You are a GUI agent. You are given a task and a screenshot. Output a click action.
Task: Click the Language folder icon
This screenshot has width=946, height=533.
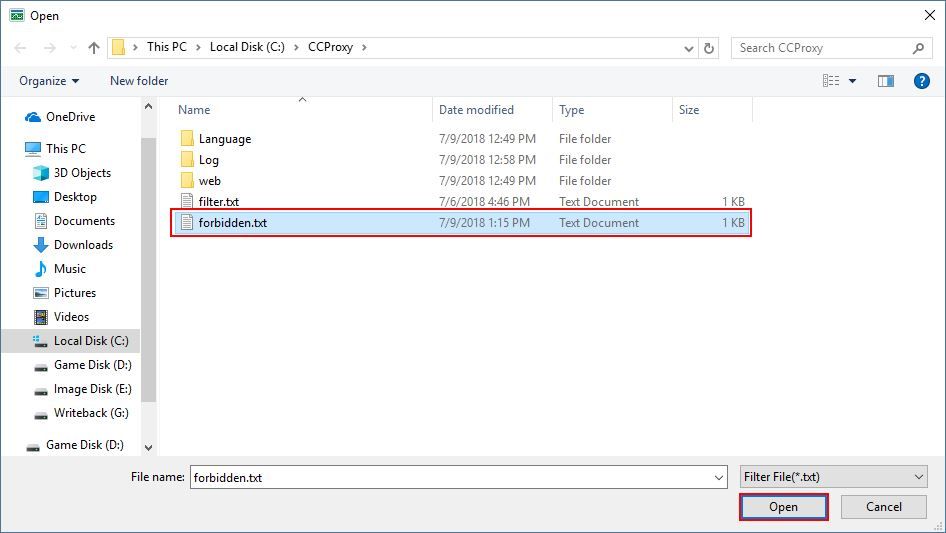pos(187,138)
